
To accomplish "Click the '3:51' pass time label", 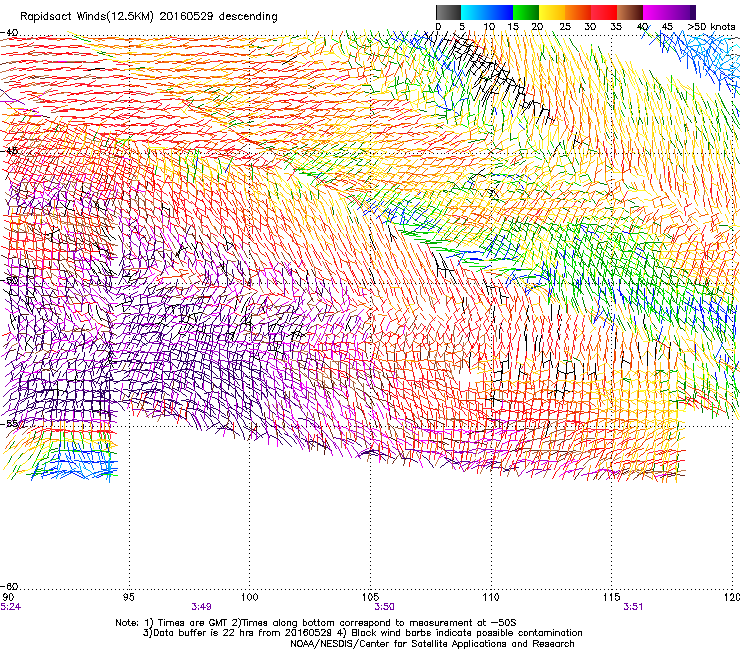I will click(633, 607).
